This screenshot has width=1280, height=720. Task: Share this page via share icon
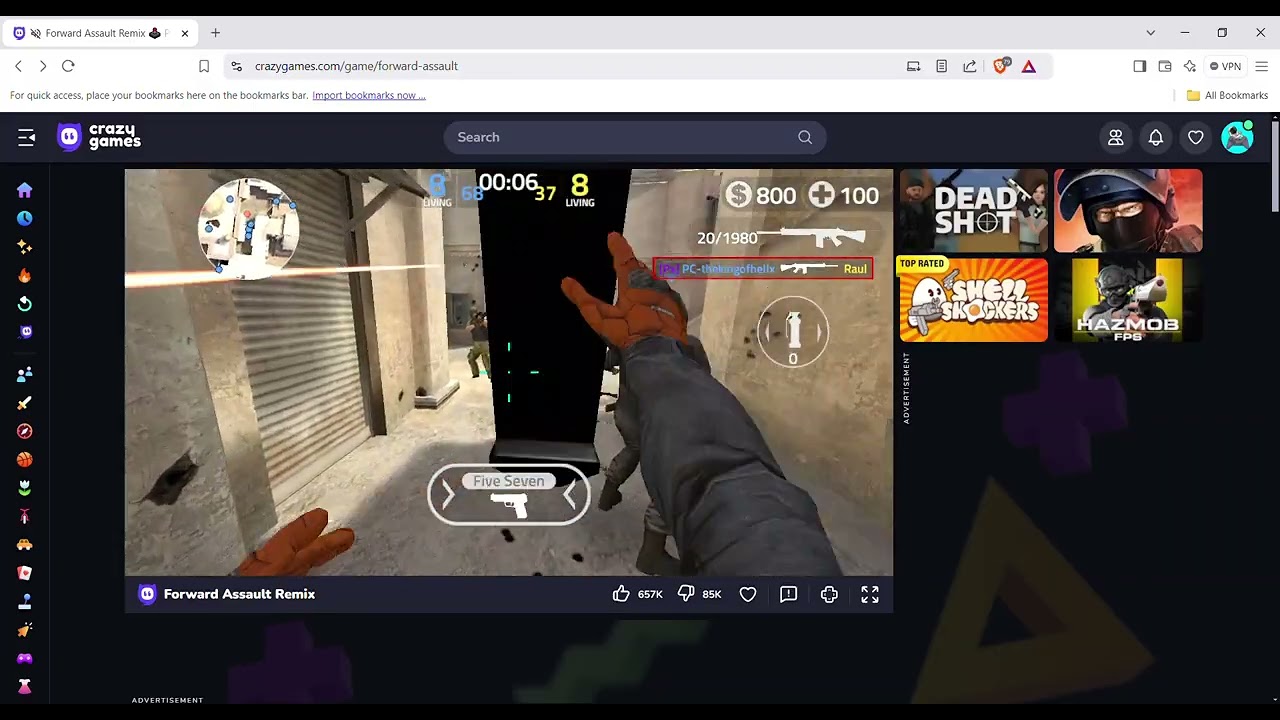tap(970, 66)
